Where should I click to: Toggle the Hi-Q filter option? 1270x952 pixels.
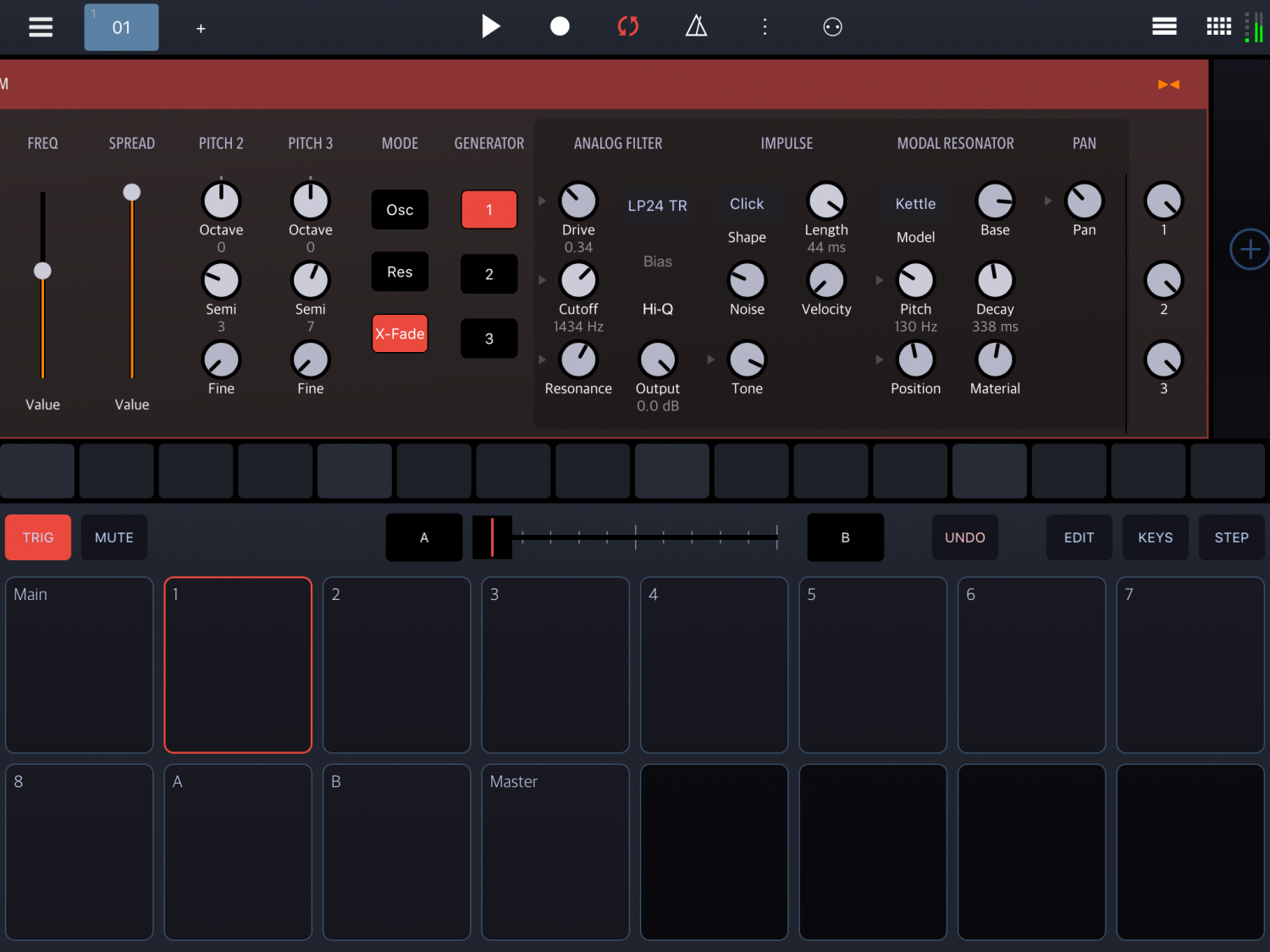pos(657,309)
